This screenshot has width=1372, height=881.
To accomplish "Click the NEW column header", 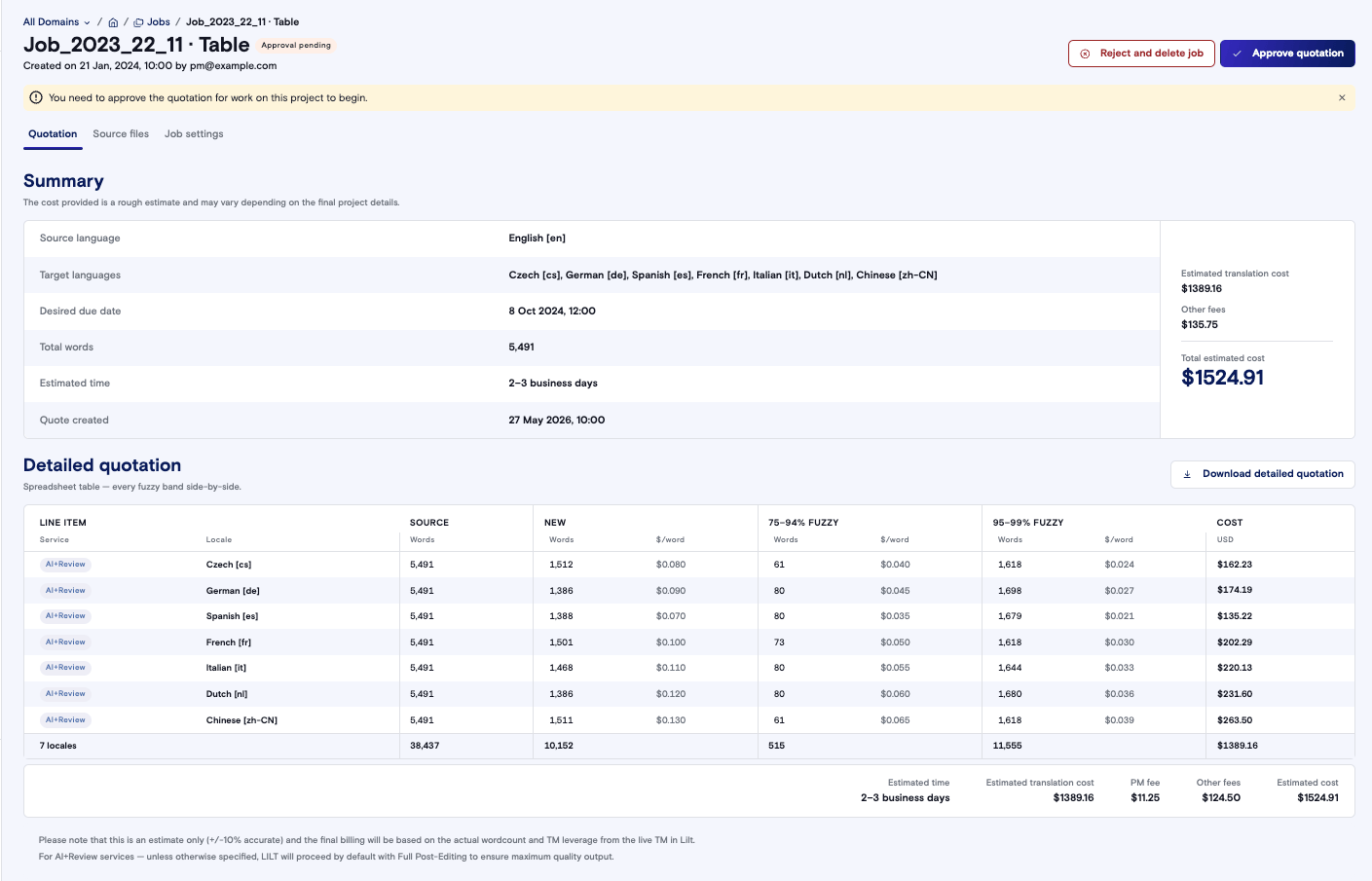I will click(x=555, y=523).
